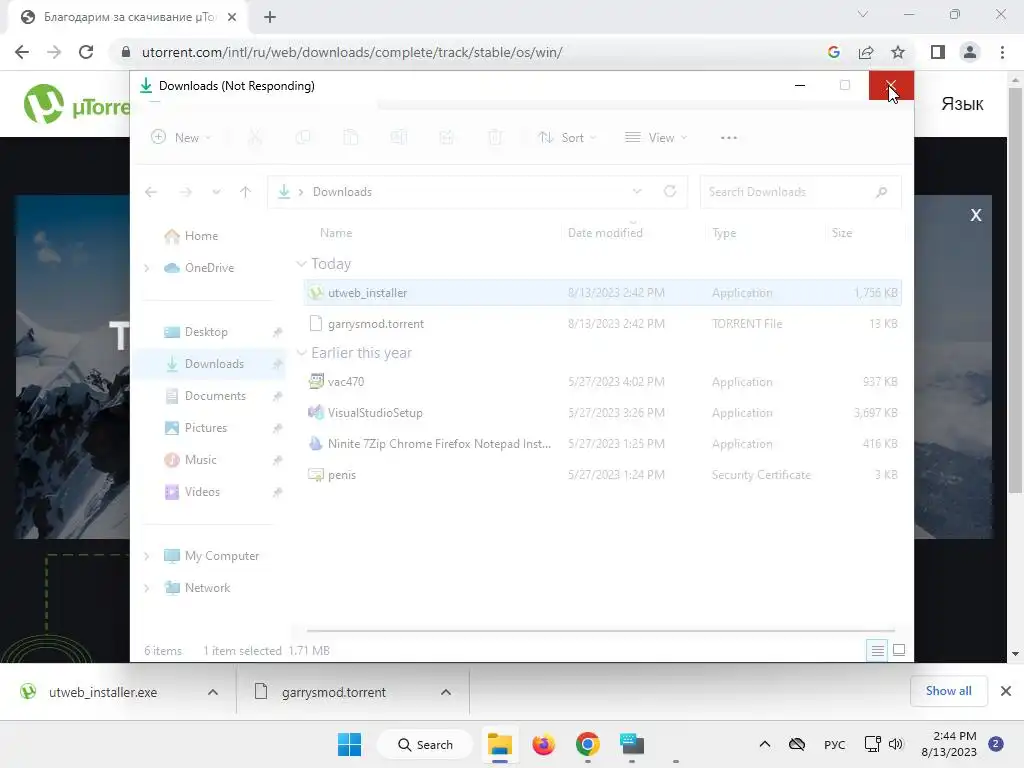
Task: Click the Delete trash icon in Explorer toolbar
Action: tap(495, 138)
